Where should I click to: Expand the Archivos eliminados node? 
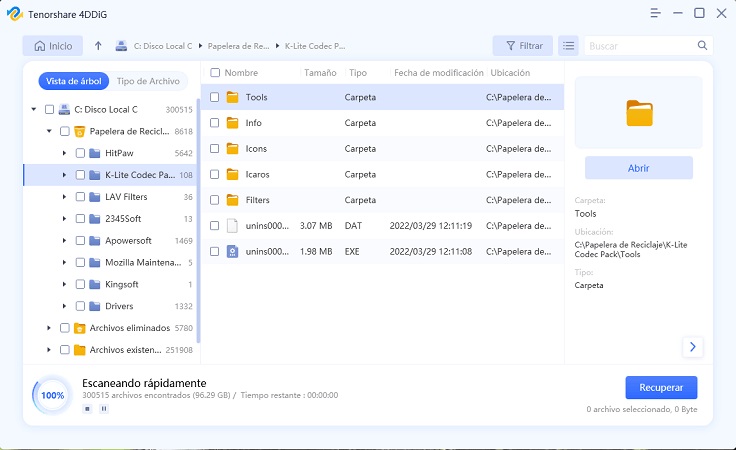click(x=49, y=328)
